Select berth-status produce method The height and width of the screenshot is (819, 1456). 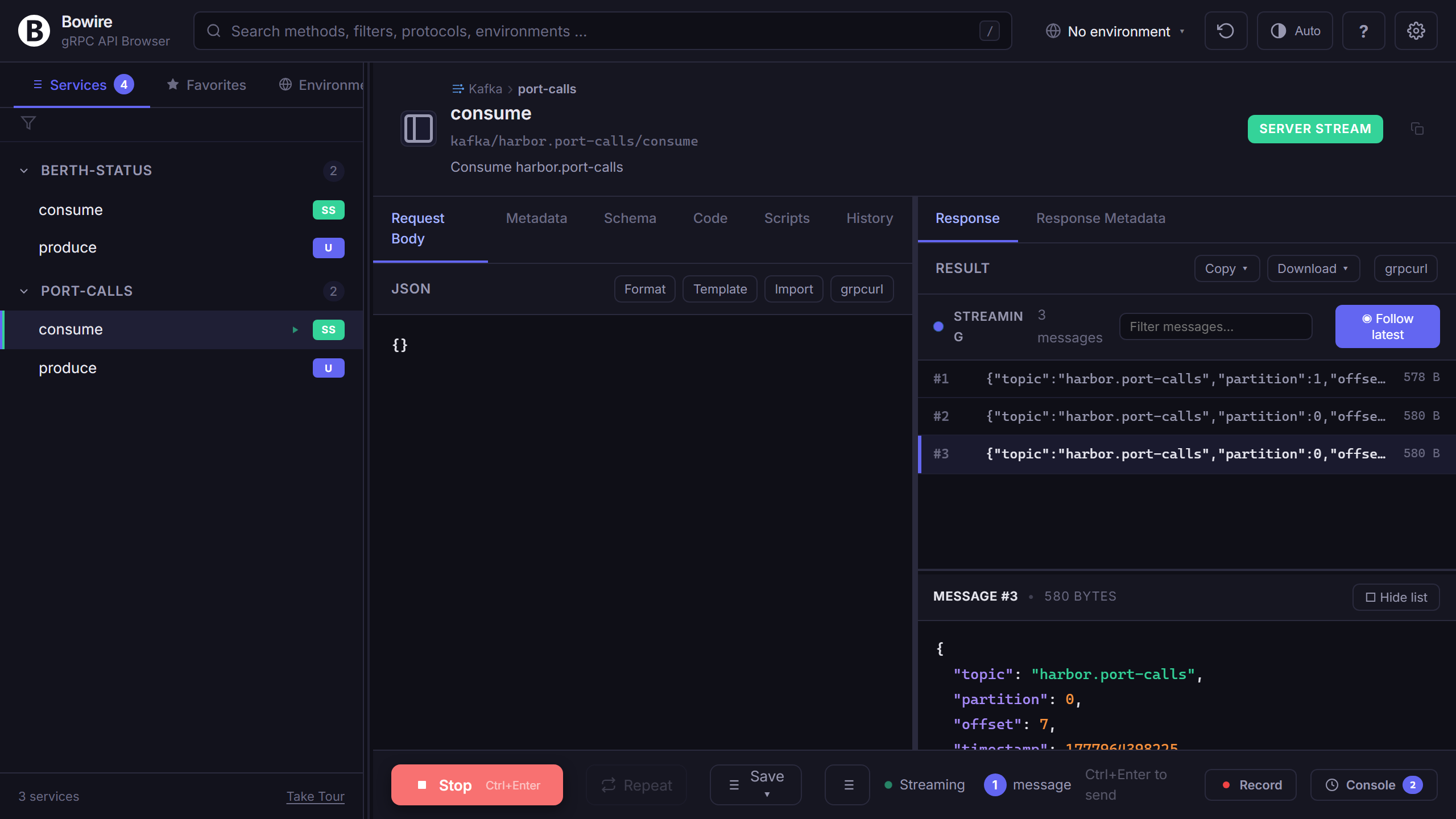coord(182,247)
